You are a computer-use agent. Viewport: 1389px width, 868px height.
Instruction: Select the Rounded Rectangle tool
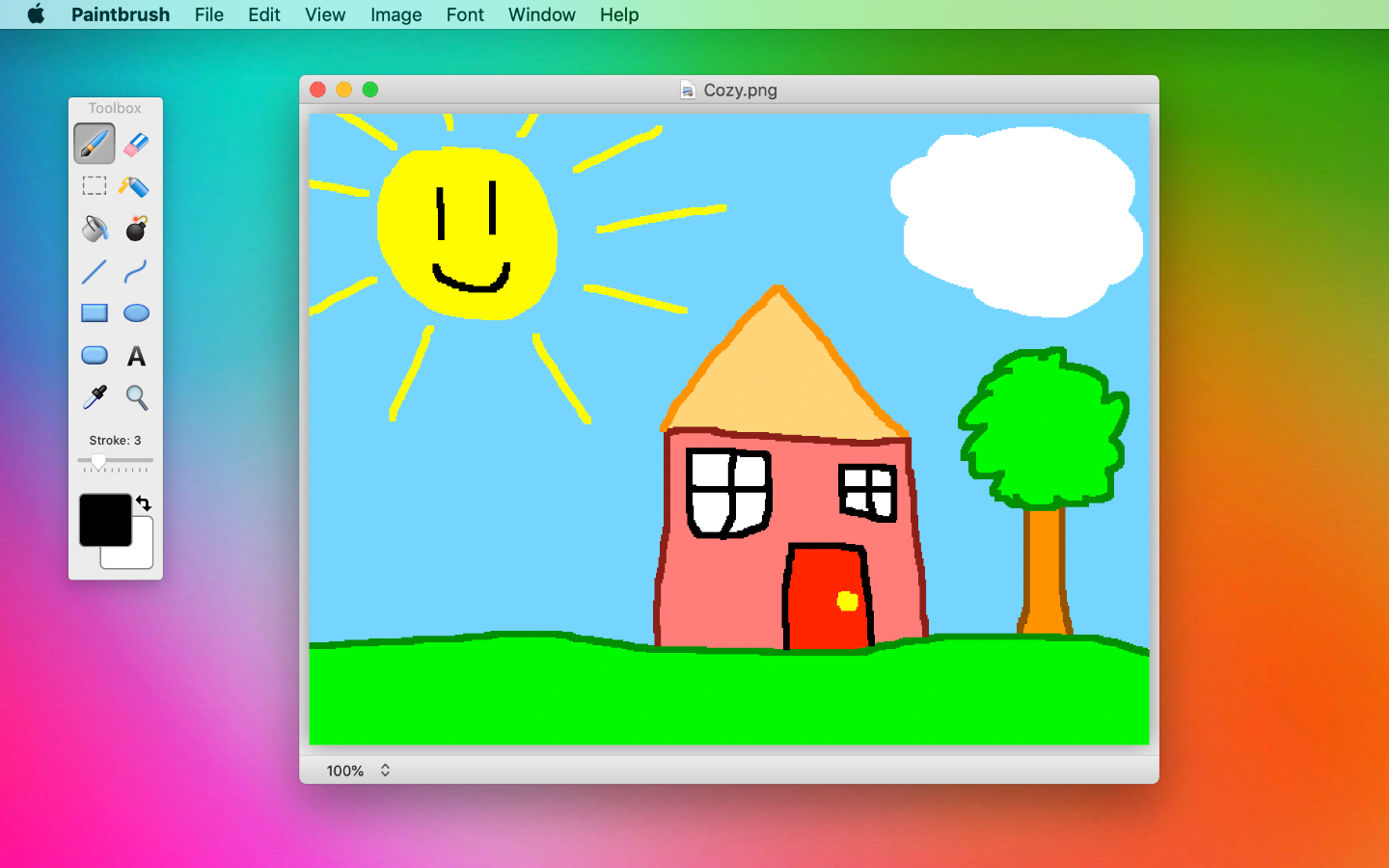coord(94,355)
